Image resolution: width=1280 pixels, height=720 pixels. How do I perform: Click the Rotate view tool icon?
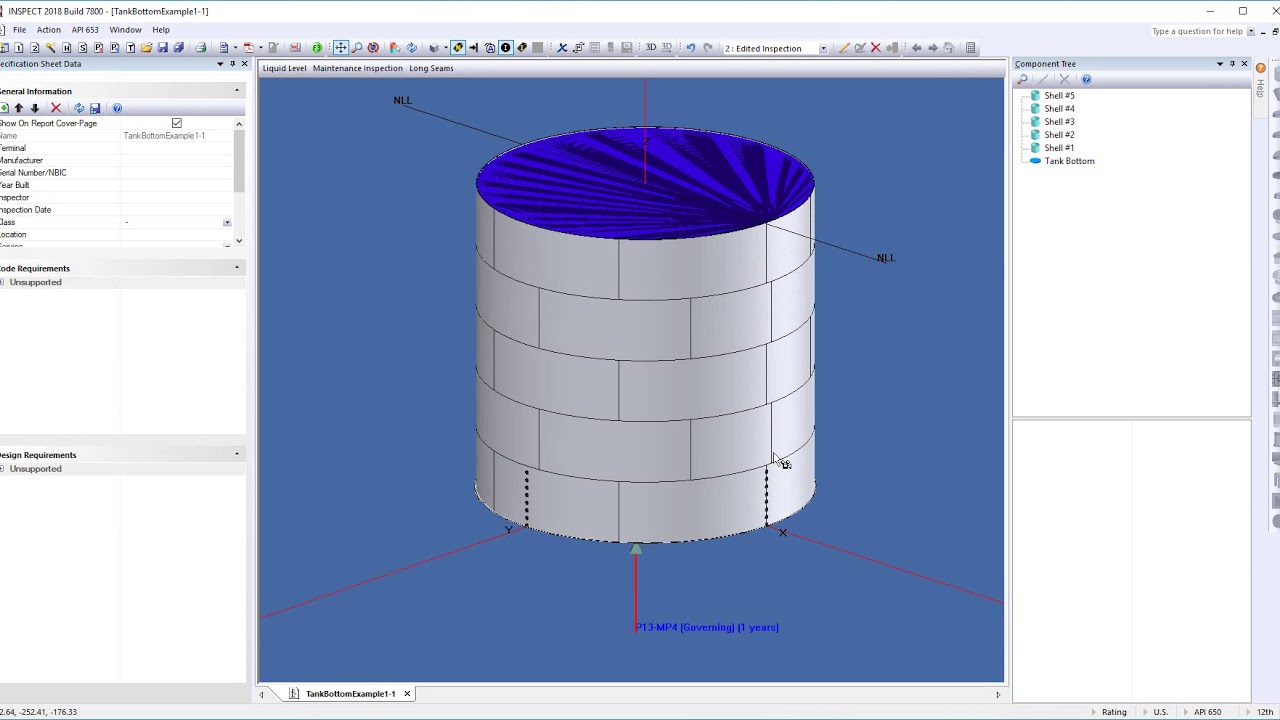tap(375, 47)
